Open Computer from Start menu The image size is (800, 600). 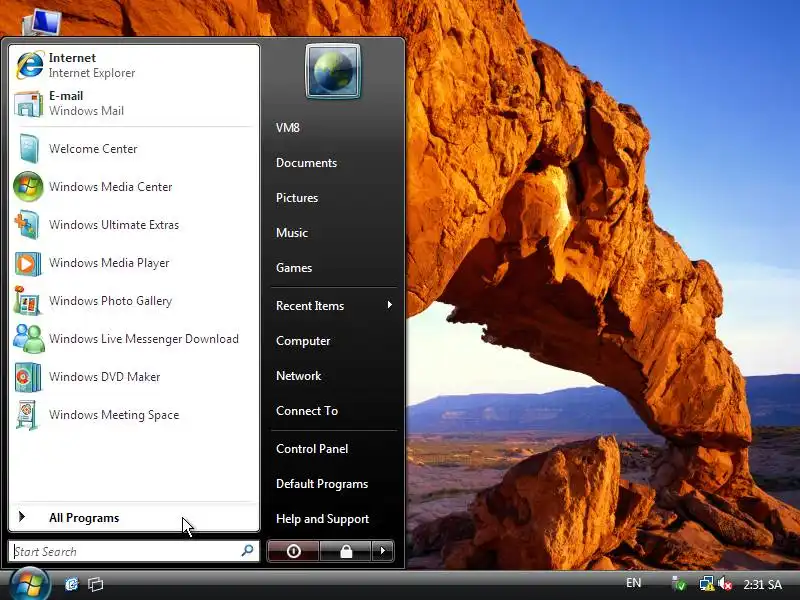tap(303, 341)
